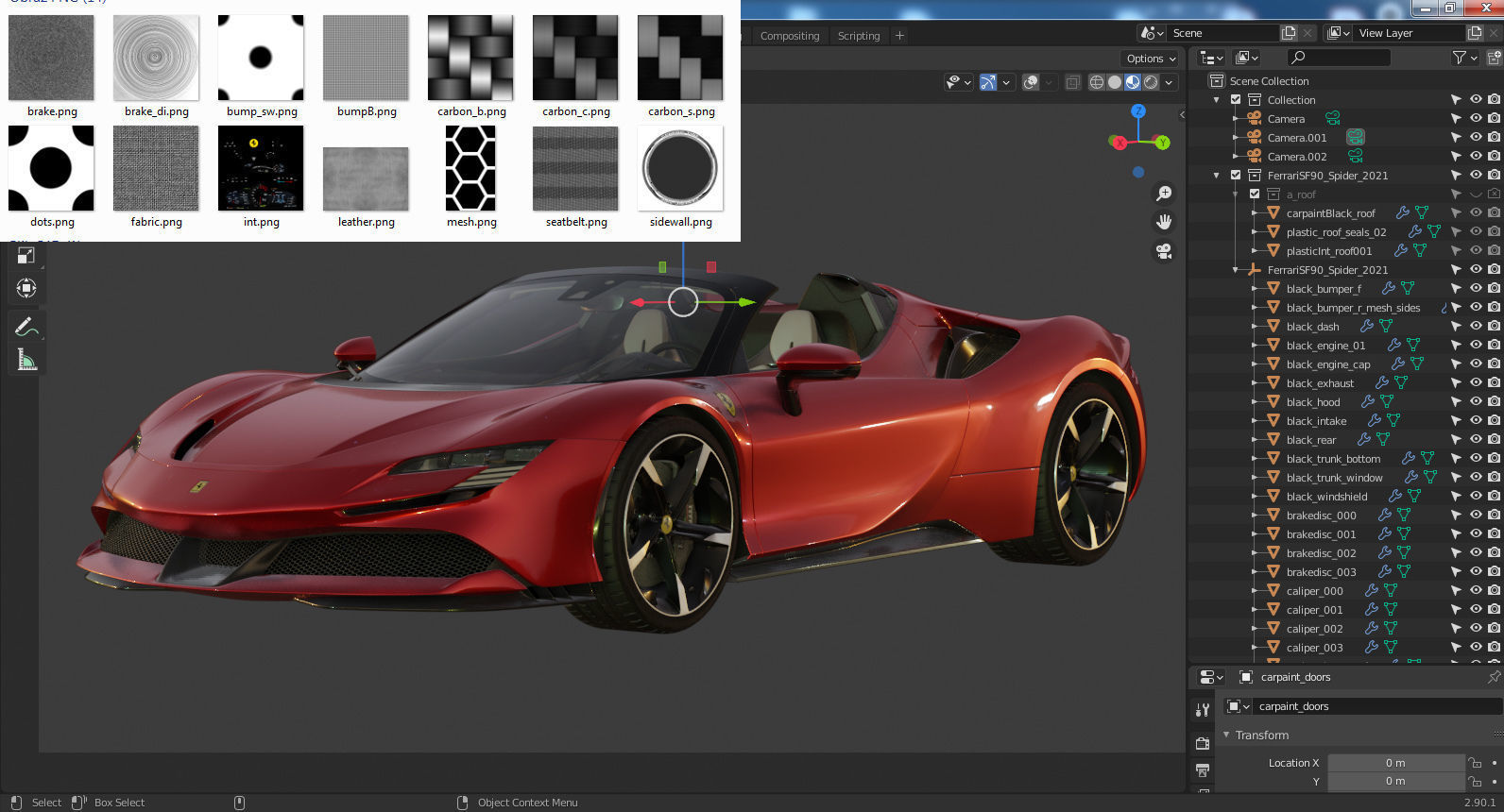This screenshot has width=1504, height=812.
Task: Disable render for caliper_003 camera icon
Action: tap(1494, 647)
